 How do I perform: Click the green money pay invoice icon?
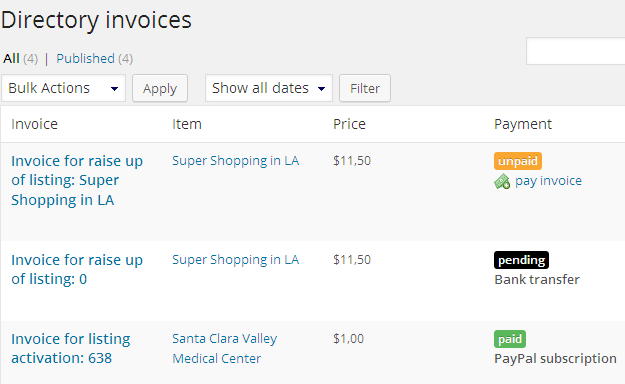pyautogui.click(x=502, y=181)
